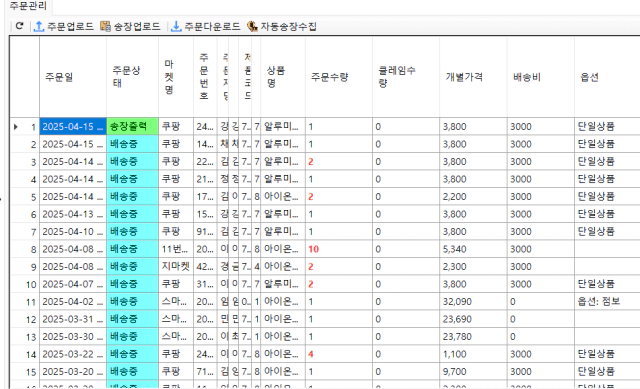The width and height of the screenshot is (640, 389).
Task: Select the 배송중 status in row 8
Action: (x=133, y=249)
